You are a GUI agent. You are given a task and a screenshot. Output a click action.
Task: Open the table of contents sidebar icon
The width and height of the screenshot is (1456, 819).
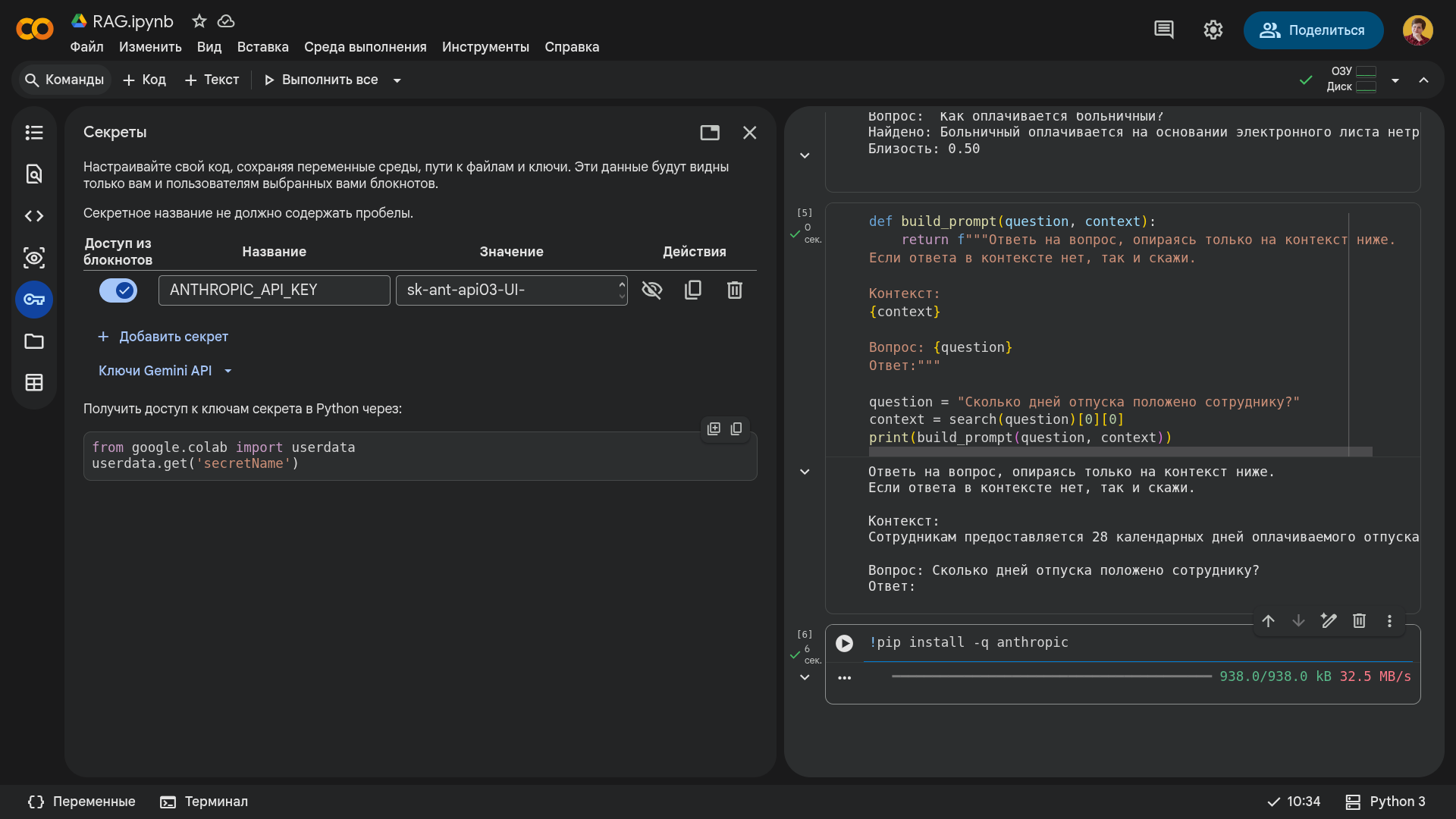coord(34,133)
